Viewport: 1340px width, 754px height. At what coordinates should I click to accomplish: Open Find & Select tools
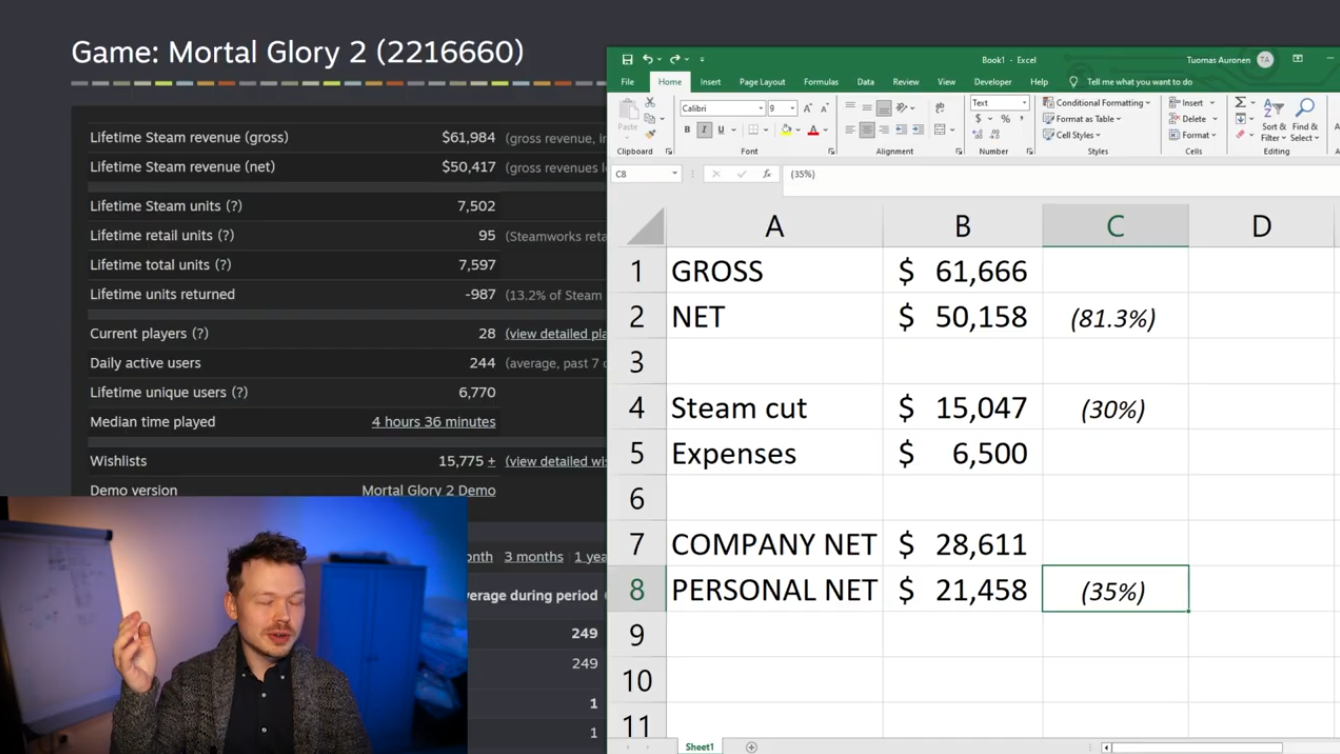tap(1305, 119)
